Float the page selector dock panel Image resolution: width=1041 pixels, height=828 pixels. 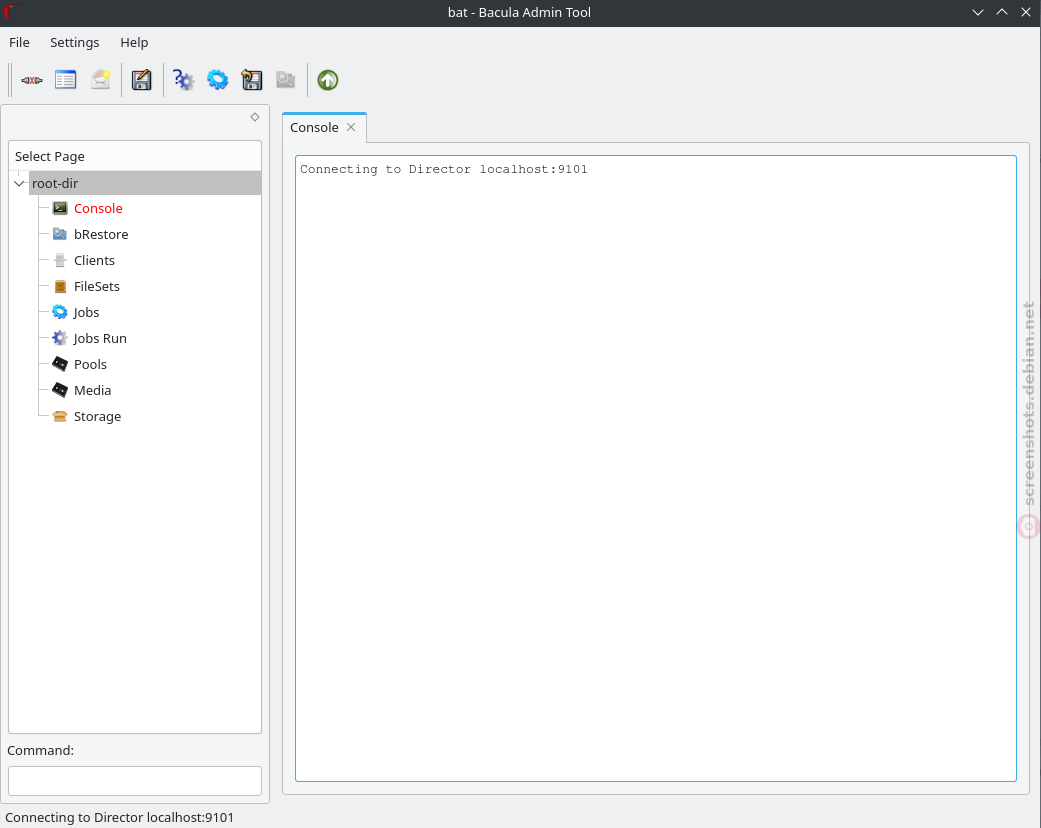tap(255, 117)
